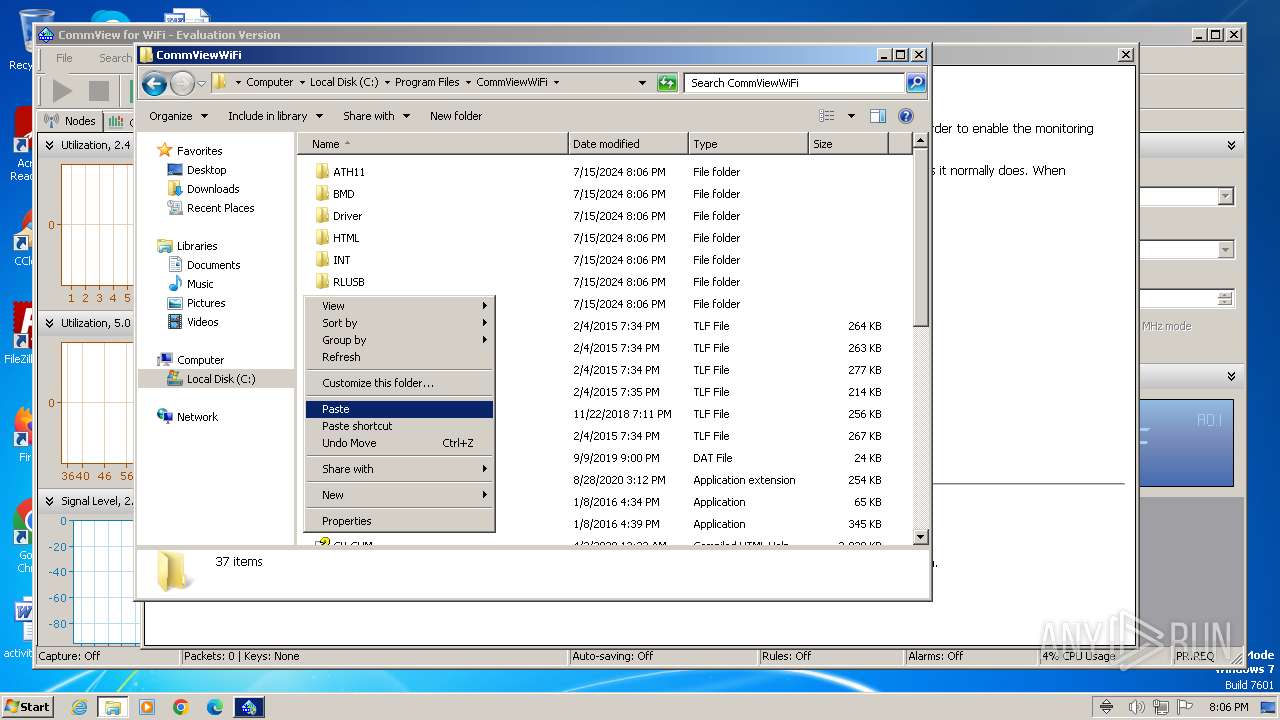This screenshot has width=1280, height=720.
Task: Open Microsoft Edge from the taskbar
Action: click(x=215, y=707)
